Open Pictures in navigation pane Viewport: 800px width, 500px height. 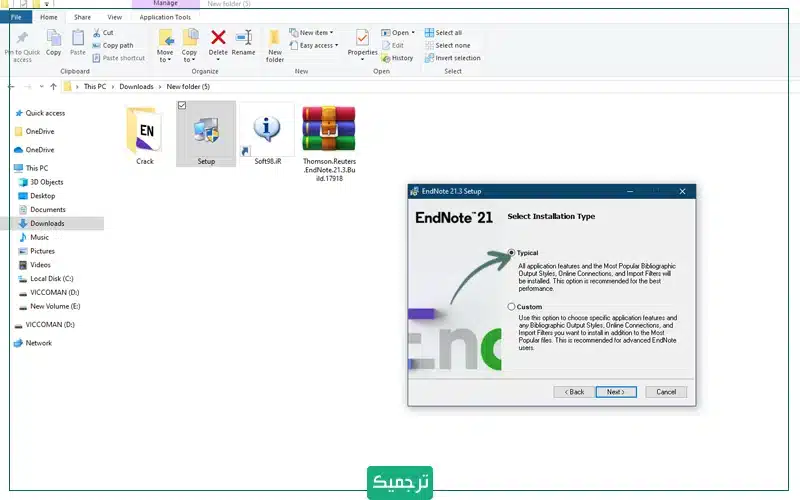(37, 251)
